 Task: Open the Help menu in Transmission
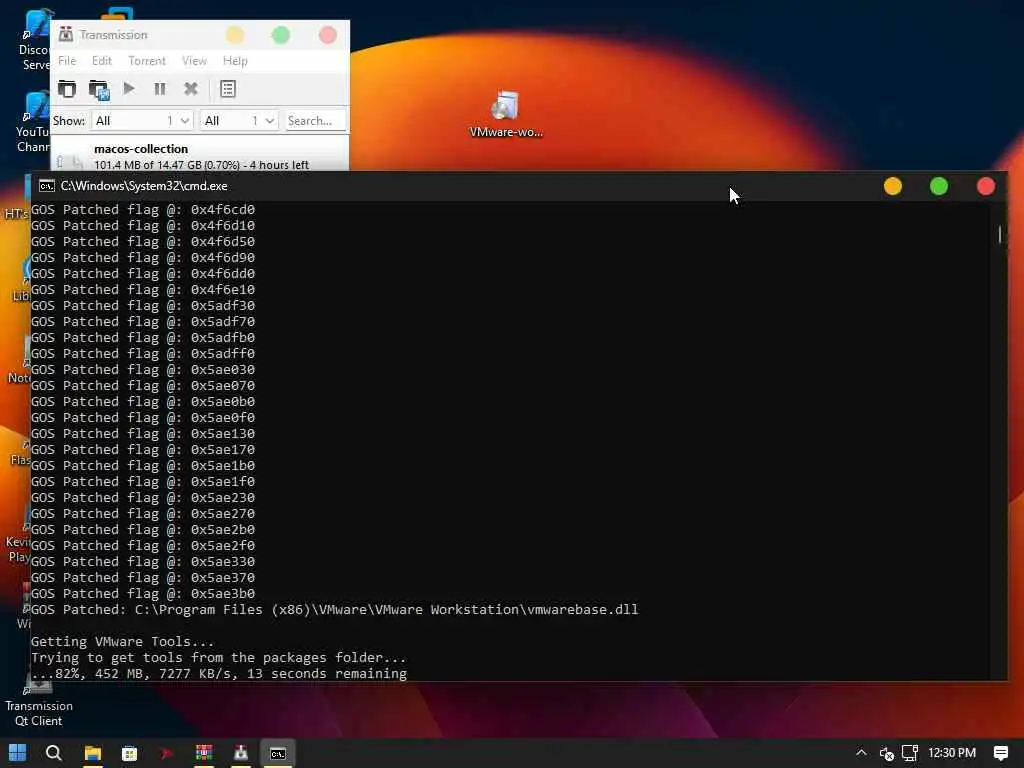pos(235,61)
